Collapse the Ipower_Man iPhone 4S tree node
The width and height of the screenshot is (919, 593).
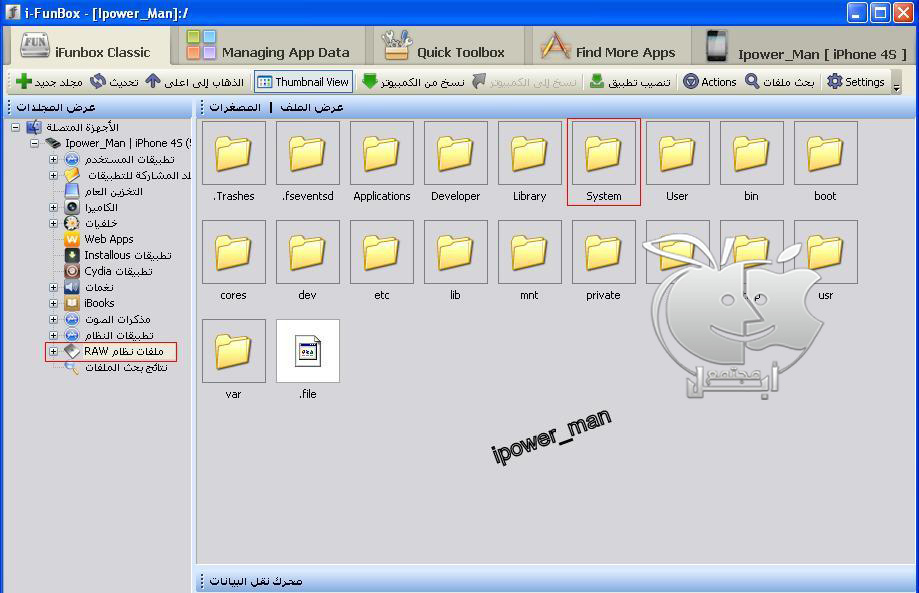35,143
